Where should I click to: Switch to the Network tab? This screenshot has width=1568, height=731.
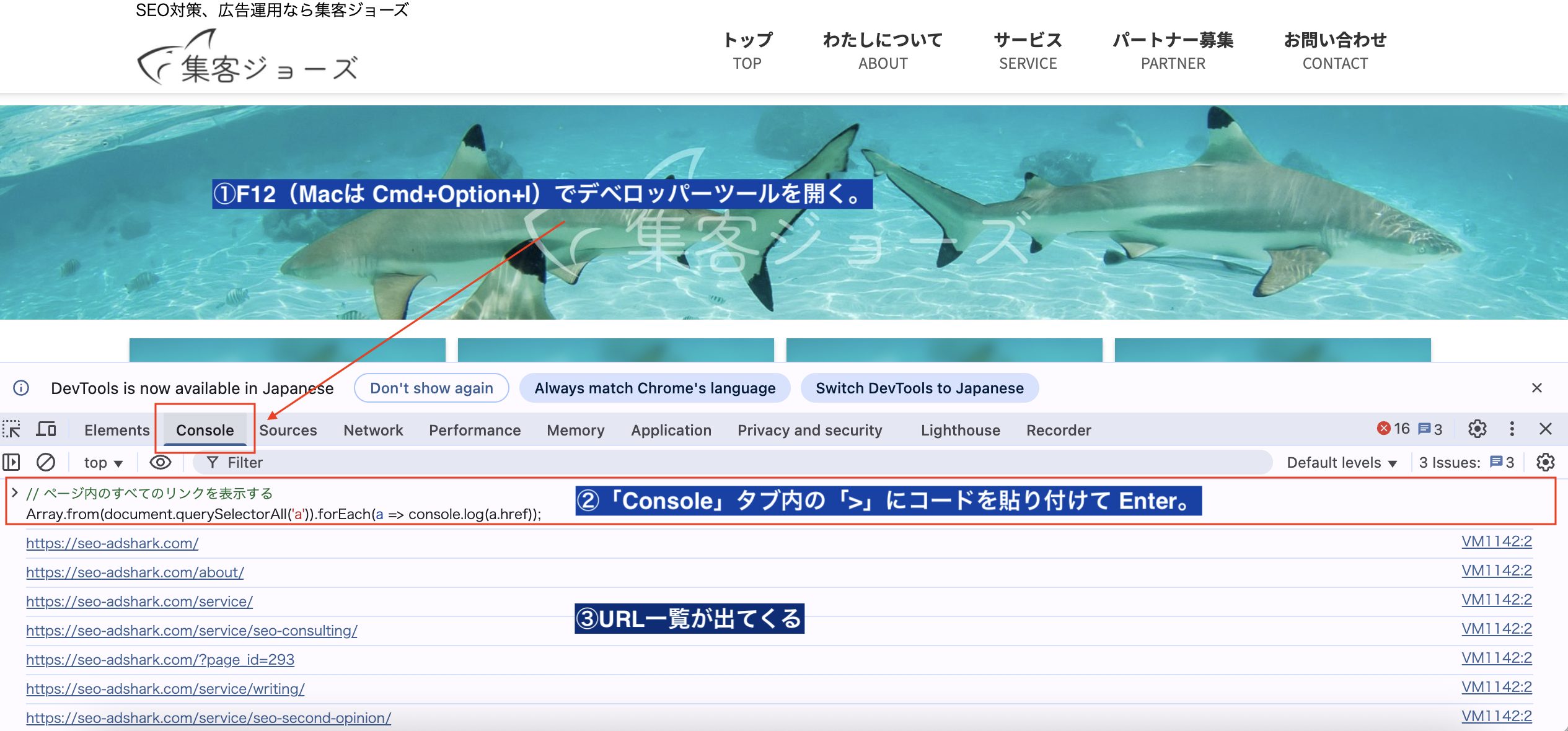[372, 429]
